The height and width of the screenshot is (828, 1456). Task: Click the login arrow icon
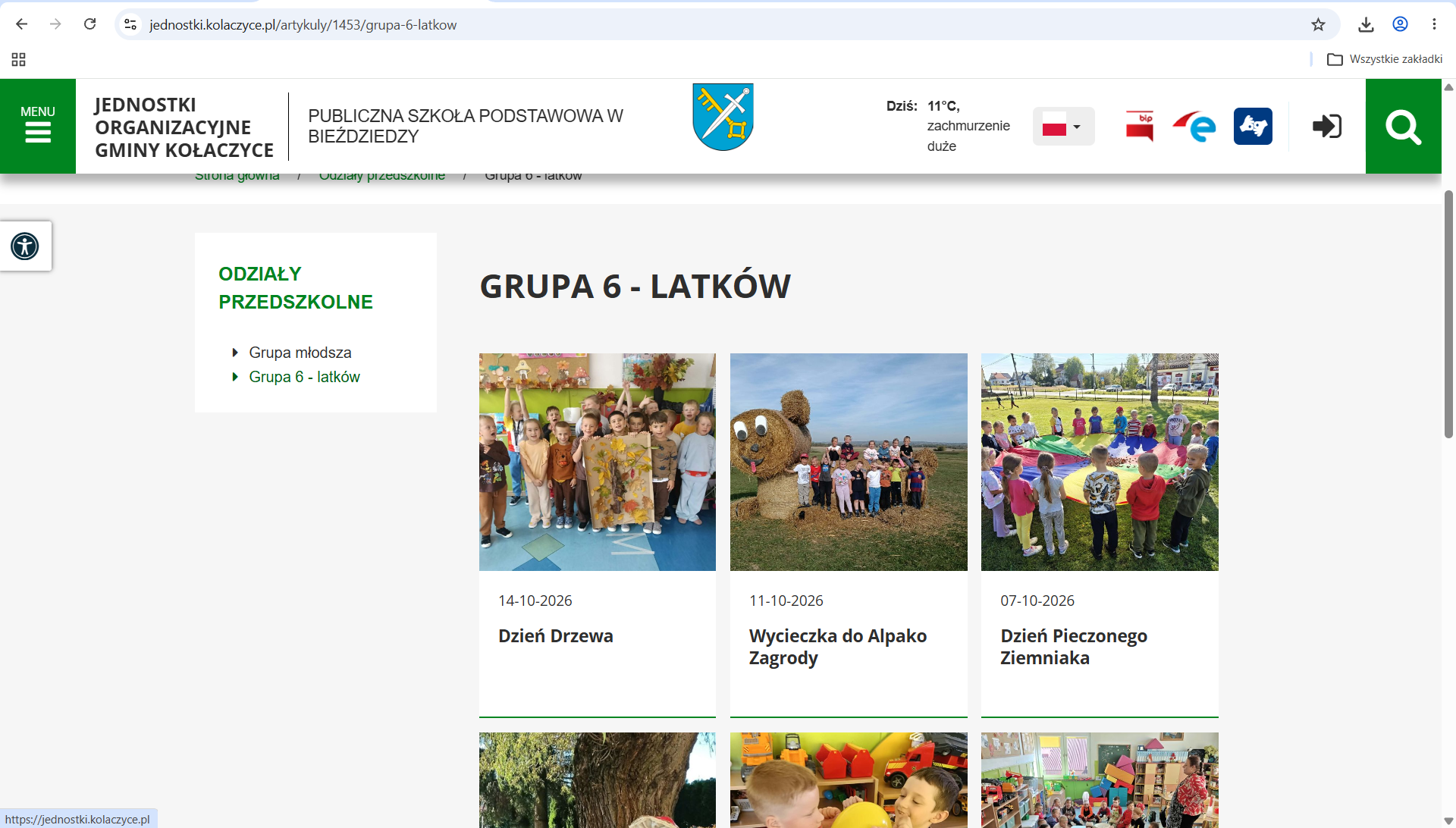[1327, 126]
